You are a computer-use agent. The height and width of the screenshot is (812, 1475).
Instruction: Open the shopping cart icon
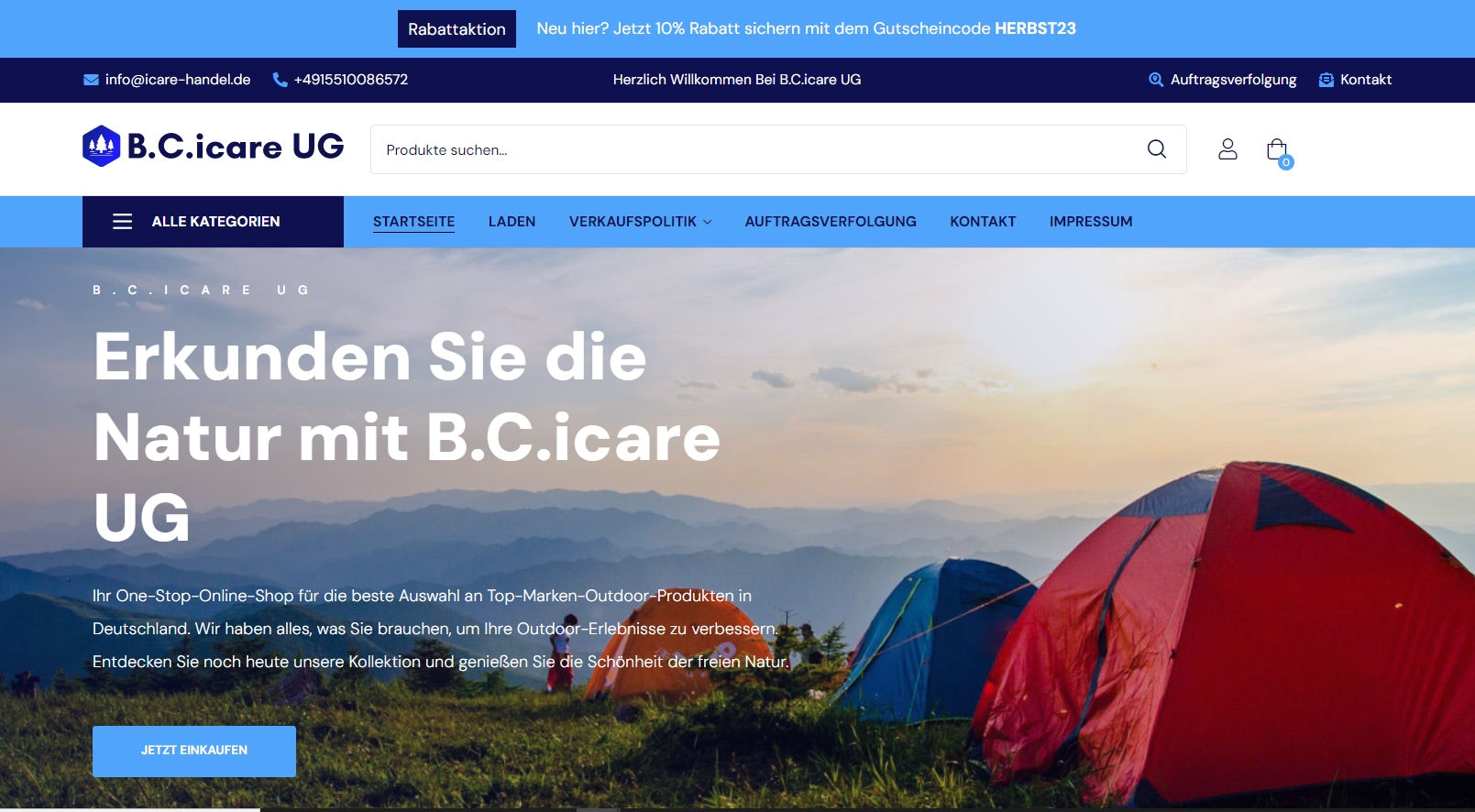pos(1278,150)
